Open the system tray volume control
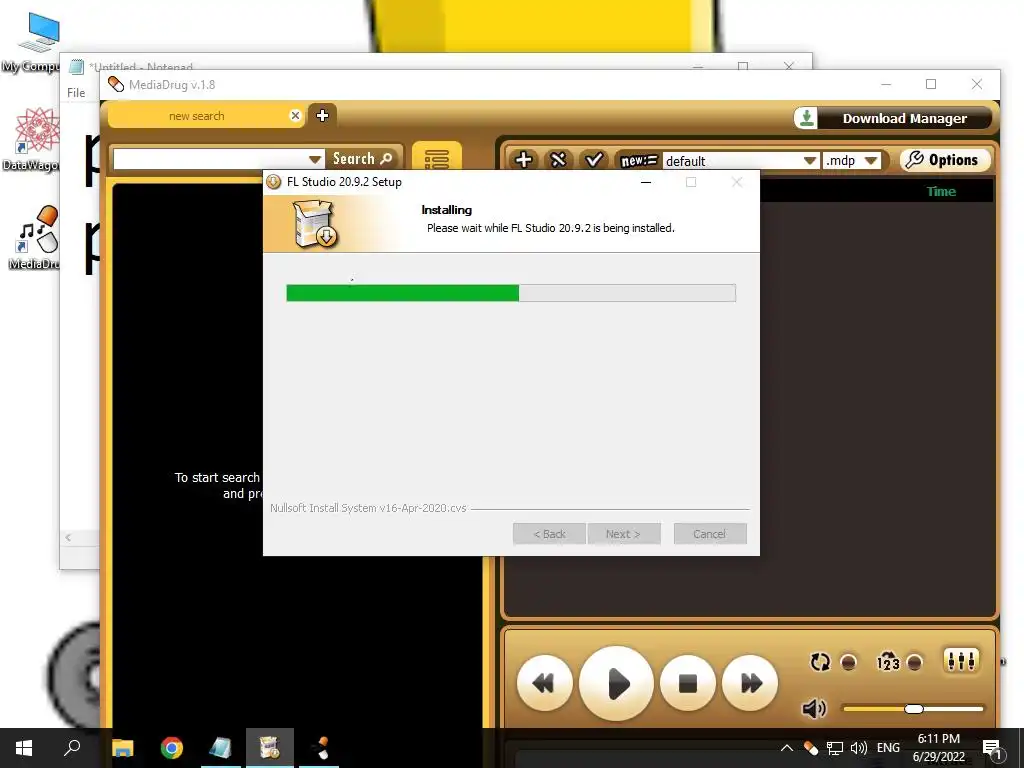 (x=859, y=748)
